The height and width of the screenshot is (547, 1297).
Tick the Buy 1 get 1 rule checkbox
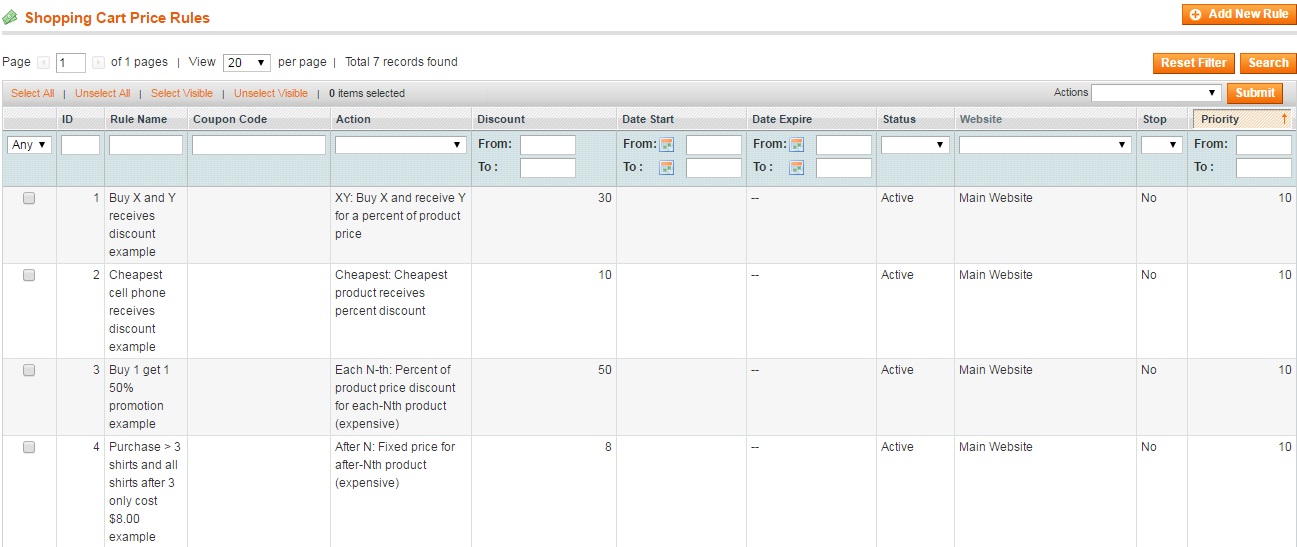29,370
